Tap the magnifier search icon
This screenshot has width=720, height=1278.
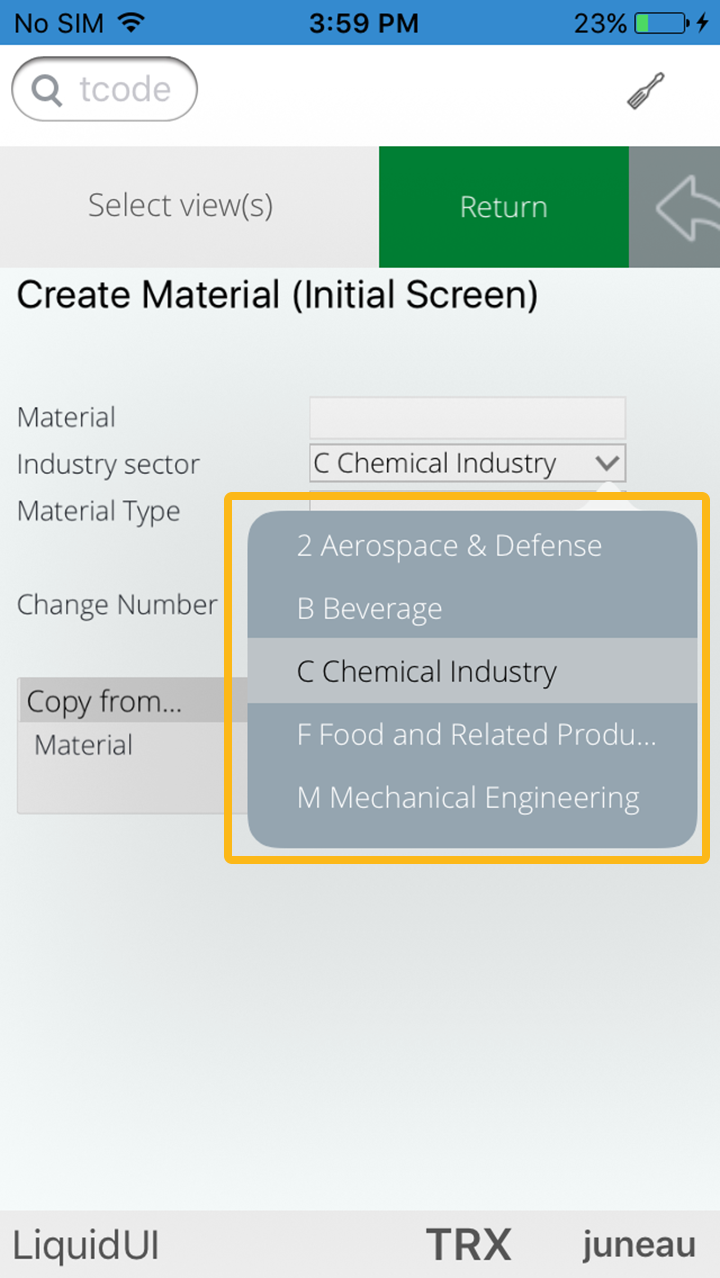(46, 91)
